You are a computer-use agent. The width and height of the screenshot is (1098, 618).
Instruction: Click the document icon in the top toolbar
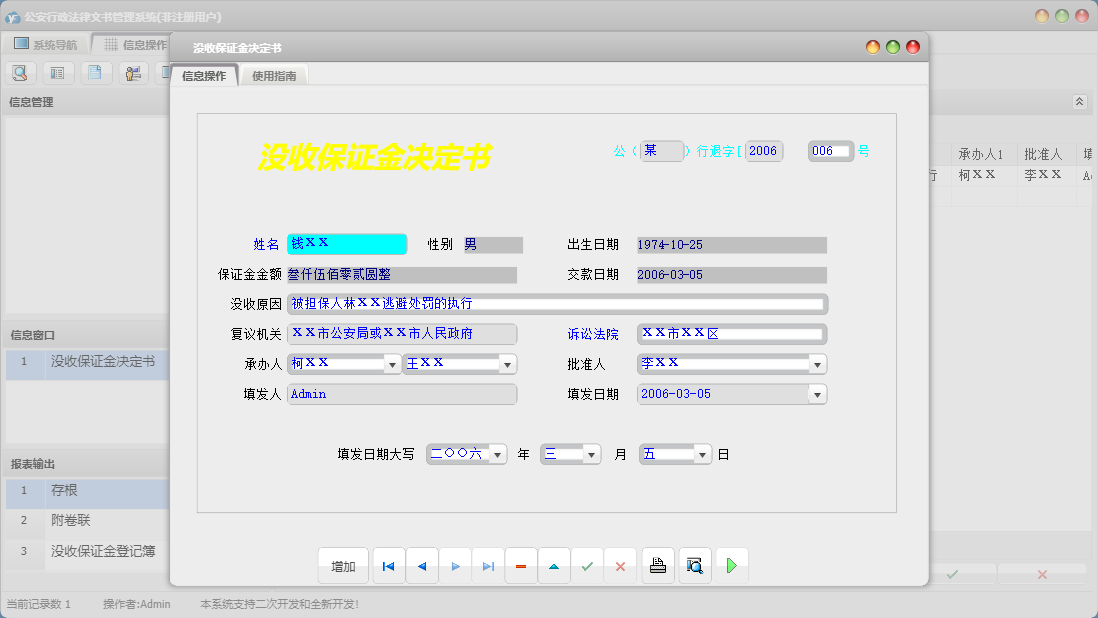coord(95,72)
